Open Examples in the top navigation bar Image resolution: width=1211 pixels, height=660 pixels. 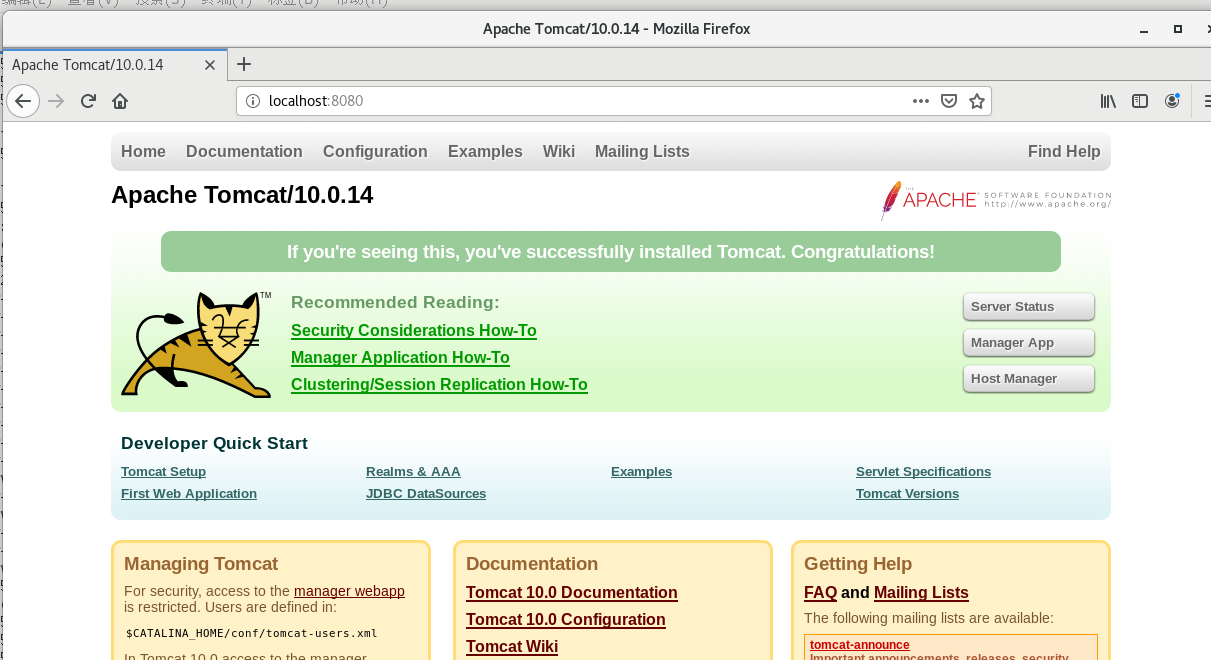point(485,152)
